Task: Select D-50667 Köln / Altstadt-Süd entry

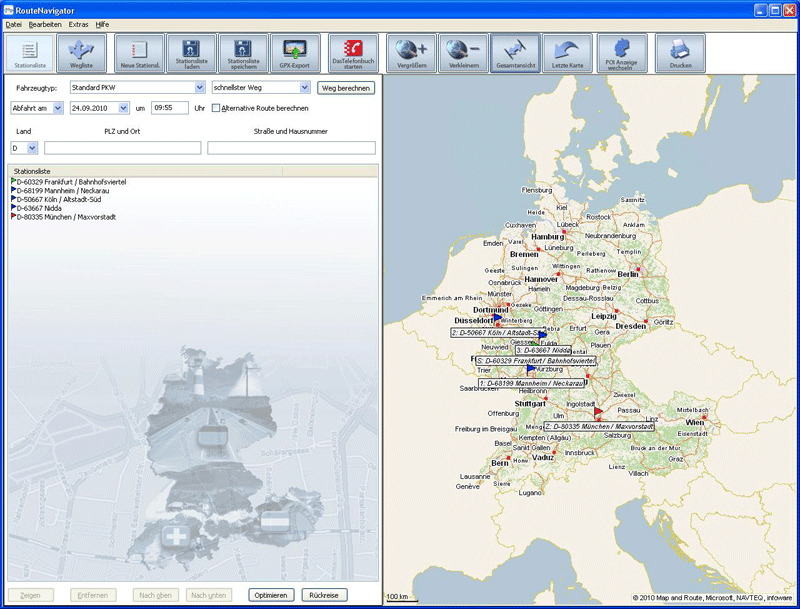Action: click(x=59, y=199)
